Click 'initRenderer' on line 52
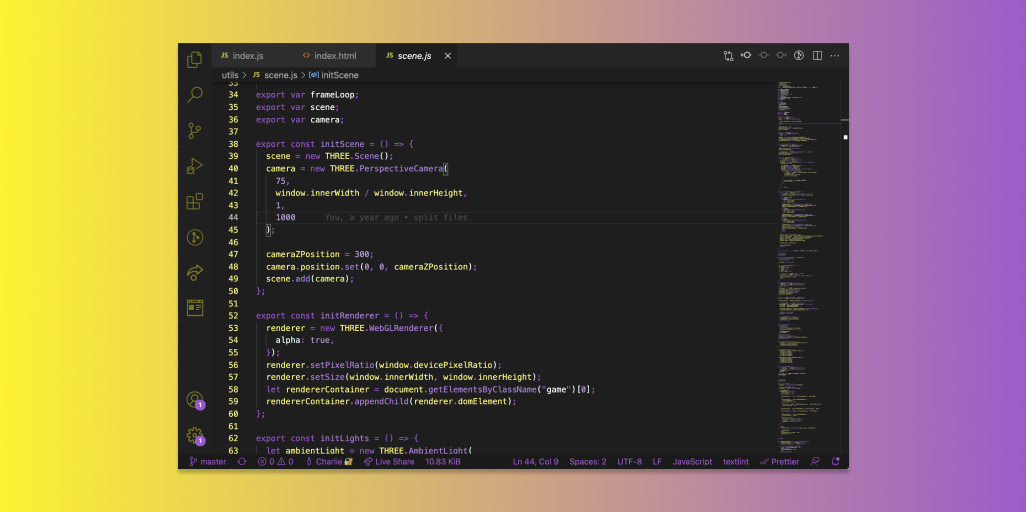 coord(349,316)
